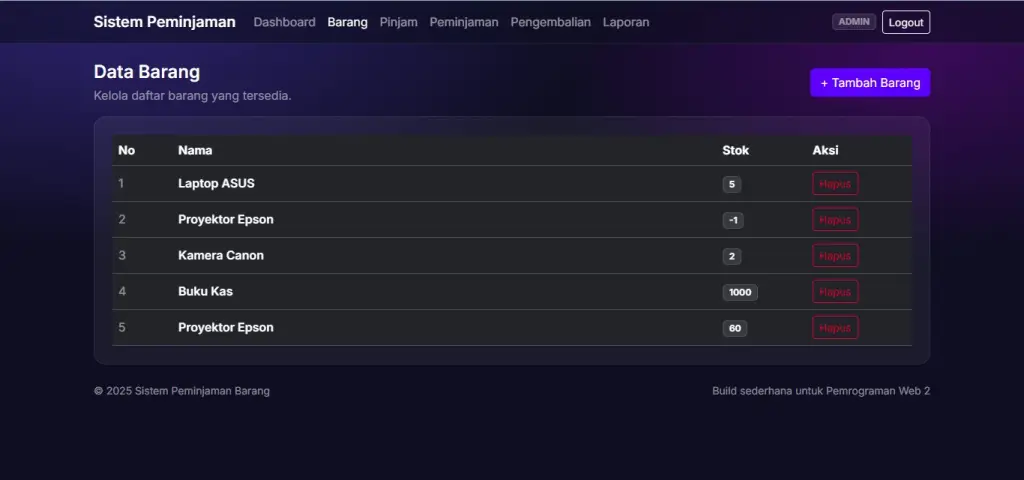Click the Logout button

click(905, 22)
